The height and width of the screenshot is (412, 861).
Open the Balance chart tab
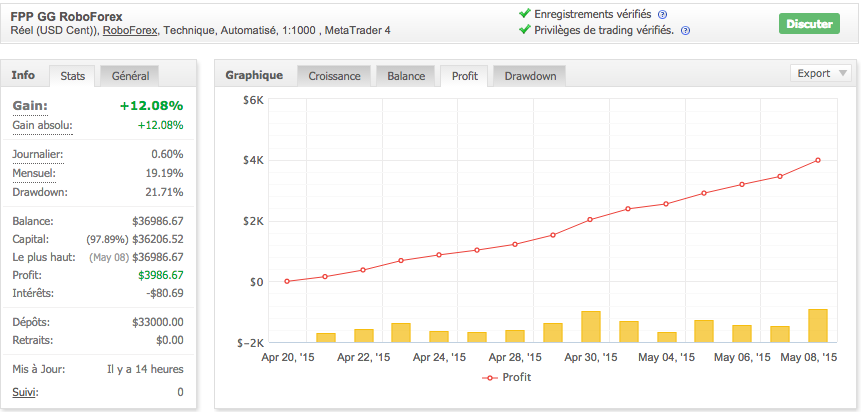406,76
